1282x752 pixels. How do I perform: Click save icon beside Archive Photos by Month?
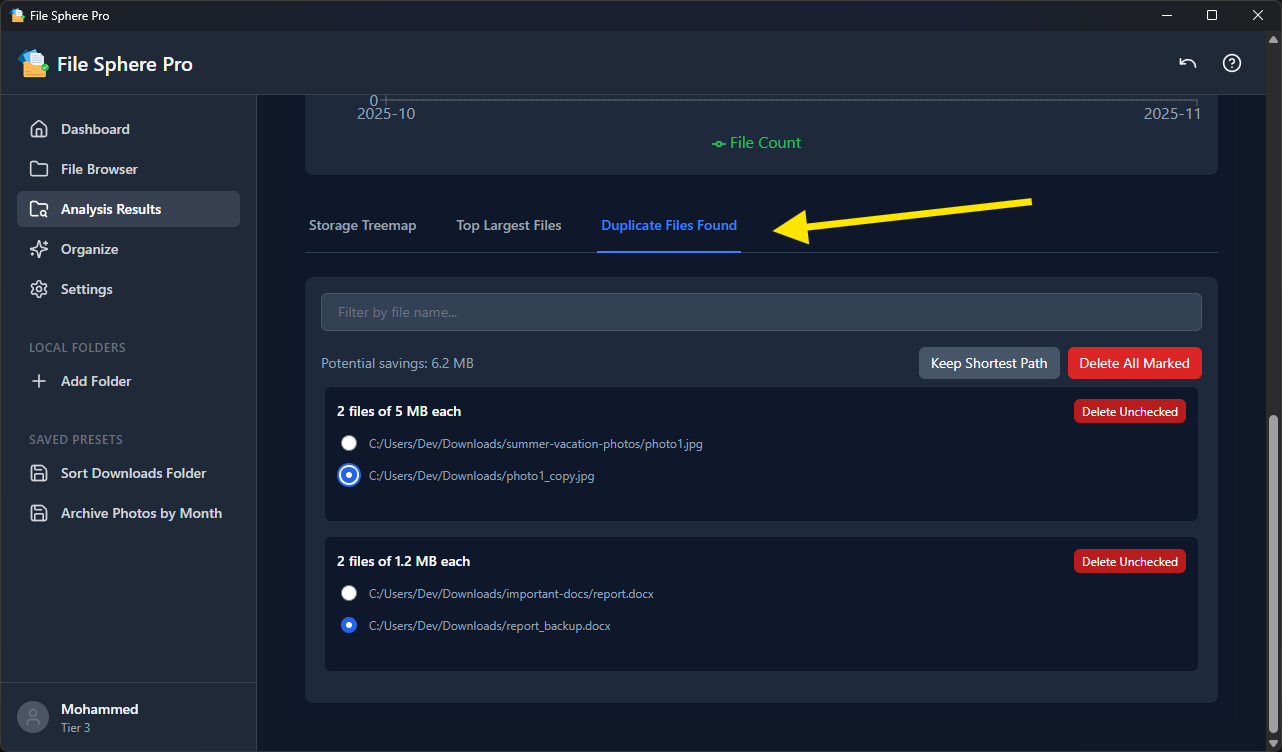point(39,513)
